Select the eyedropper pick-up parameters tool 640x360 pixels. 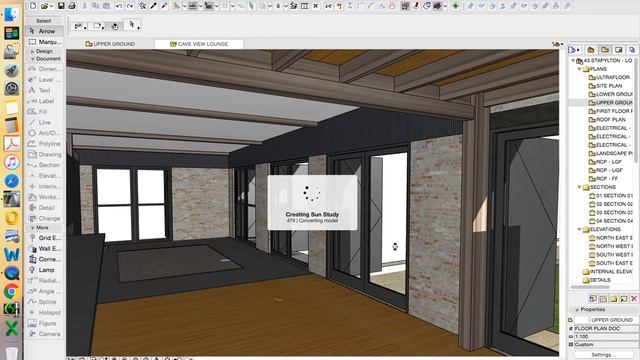point(153,6)
